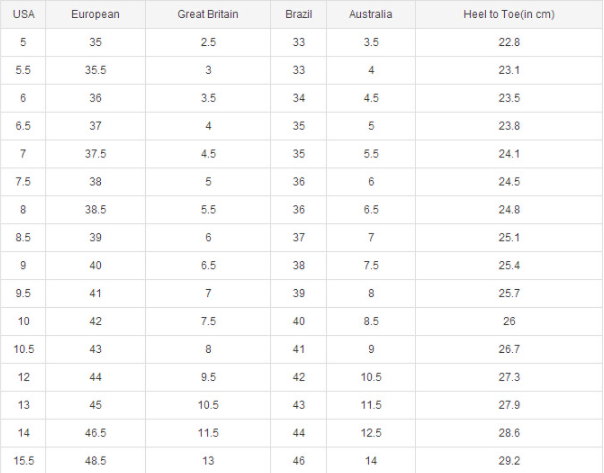The width and height of the screenshot is (604, 473).
Task: Select the 22.8 heel to toe cell
Action: (x=509, y=42)
